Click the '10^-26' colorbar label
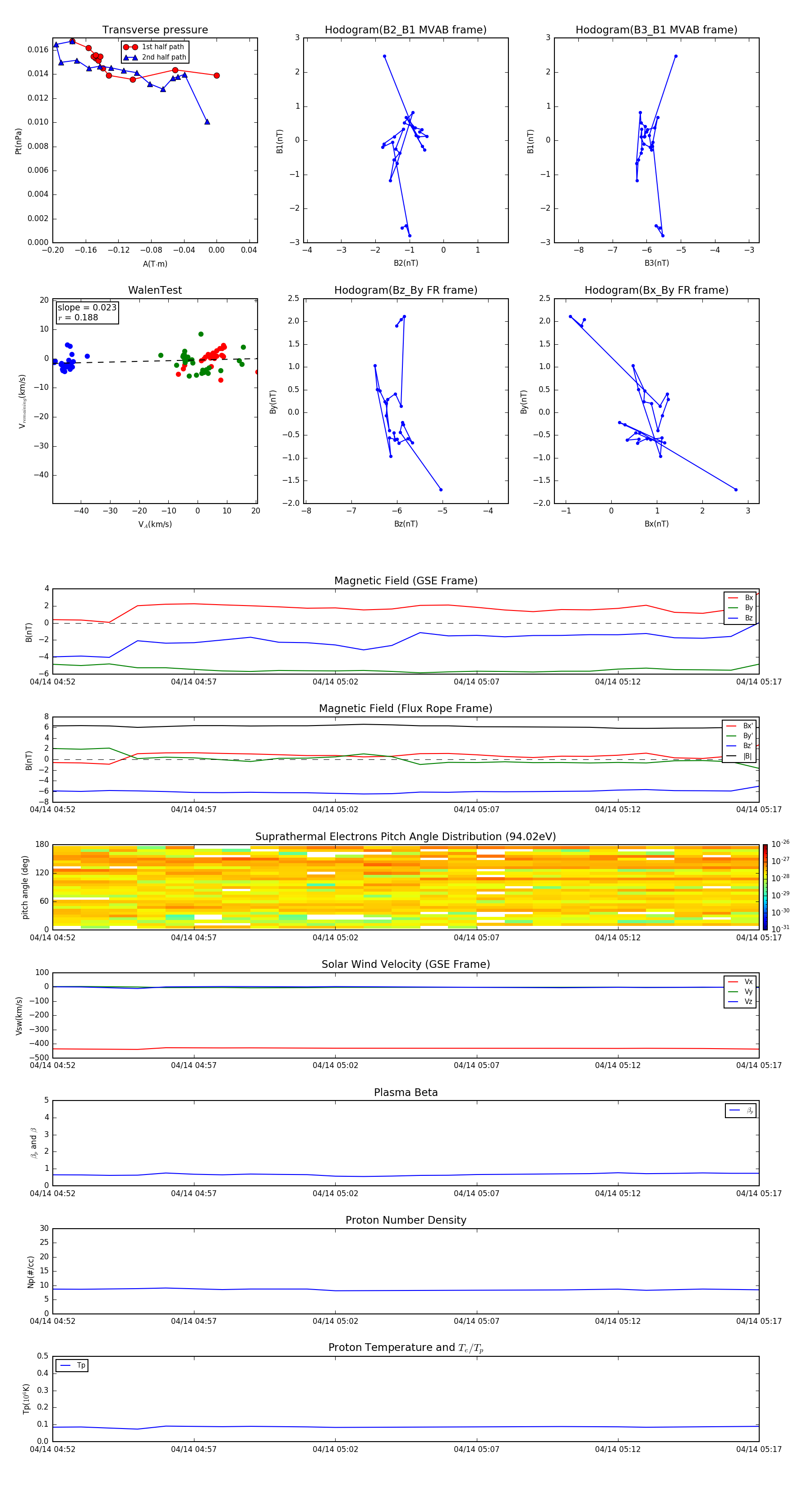 point(780,844)
